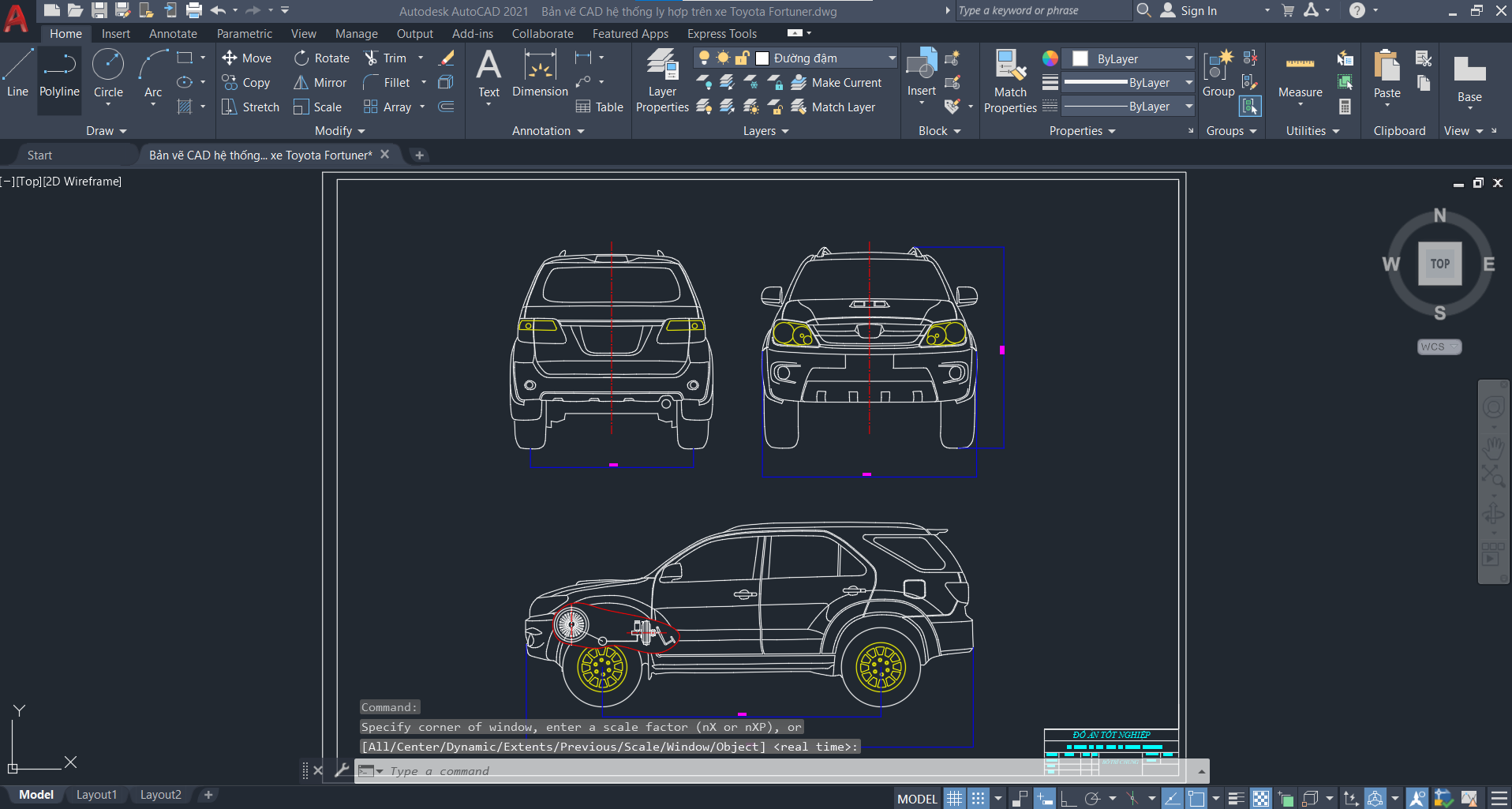This screenshot has width=1512, height=809.
Task: Click the Plot printer icon
Action: [x=194, y=10]
